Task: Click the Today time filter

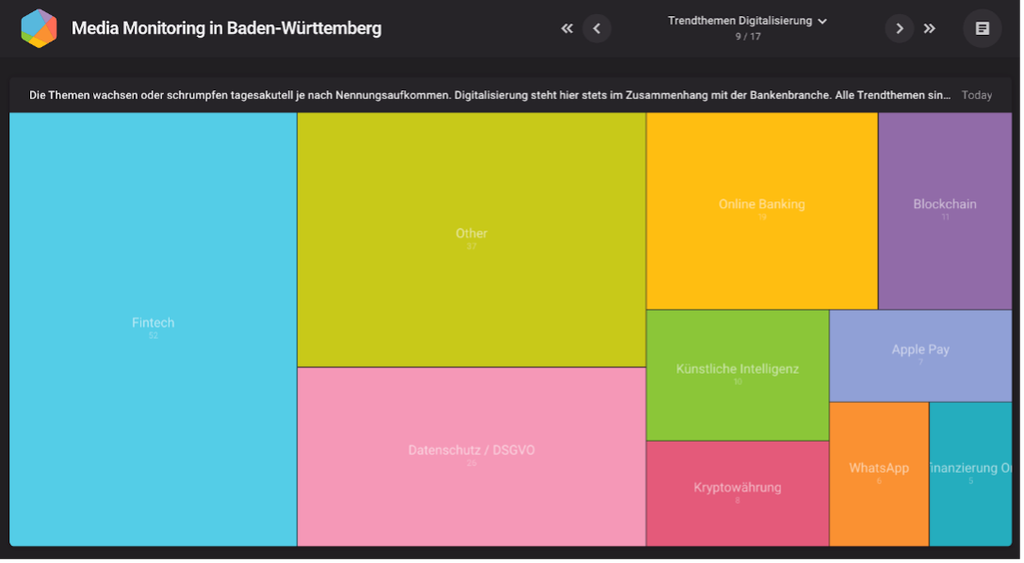Action: [x=976, y=95]
